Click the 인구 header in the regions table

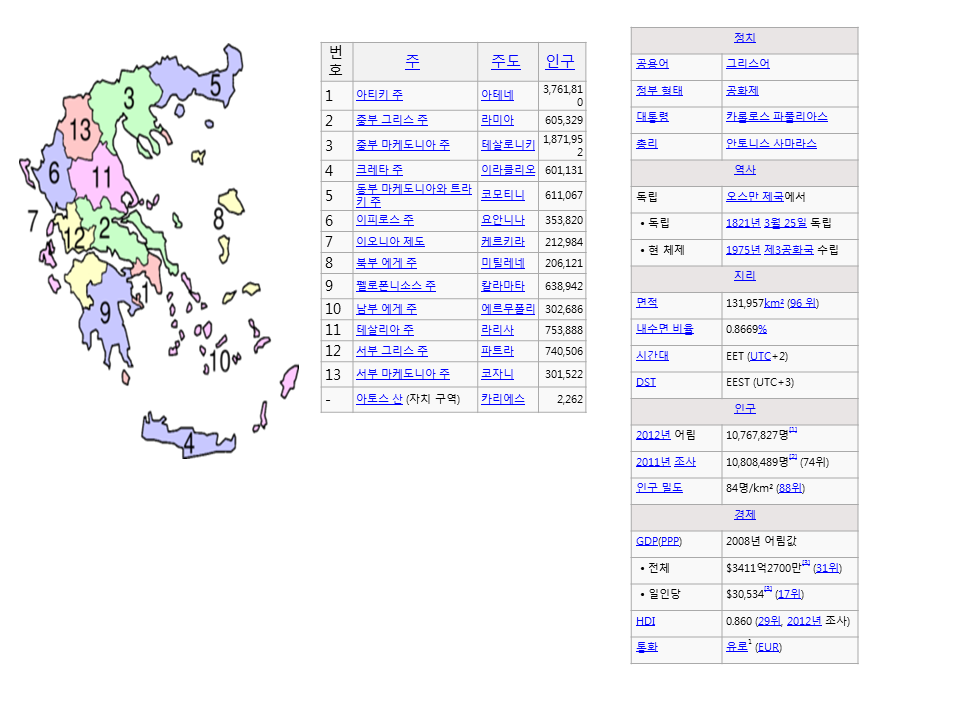[560, 61]
